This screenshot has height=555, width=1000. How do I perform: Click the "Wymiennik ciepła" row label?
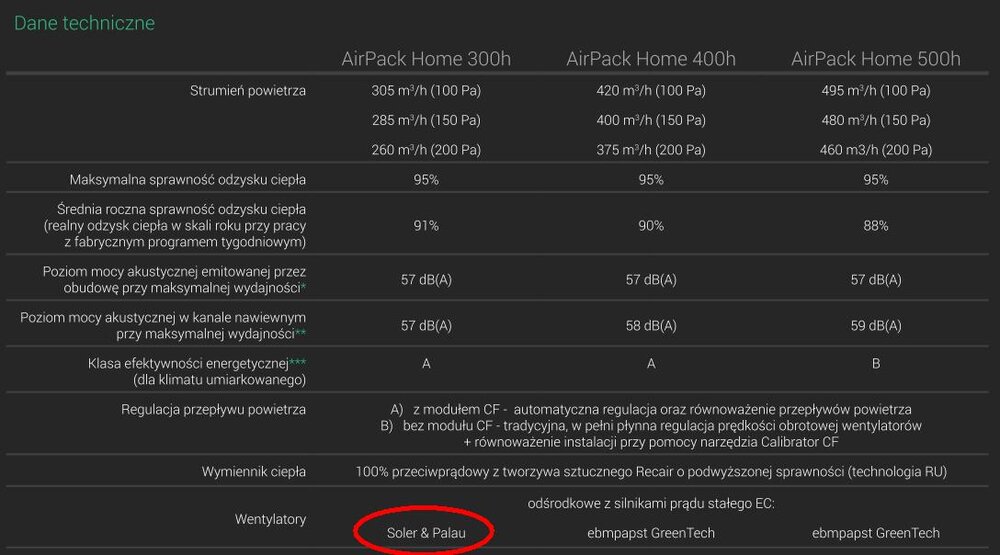tap(254, 471)
